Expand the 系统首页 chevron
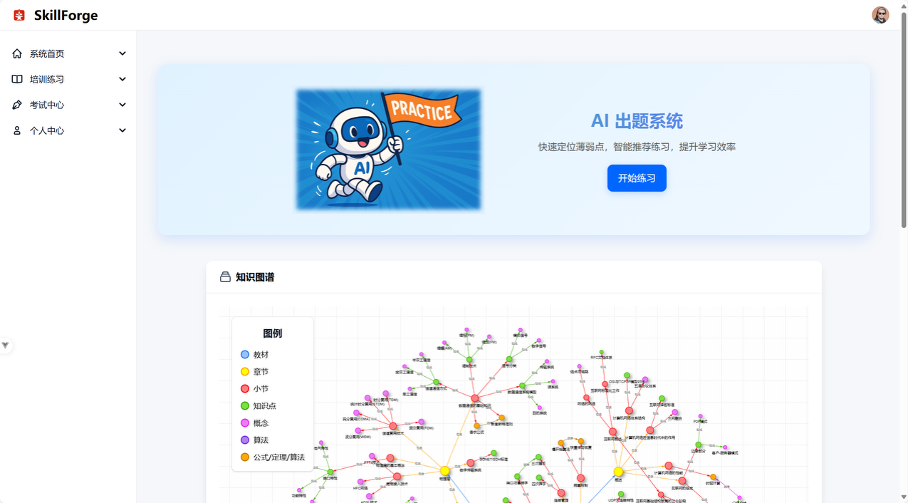Image resolution: width=908 pixels, height=504 pixels. pyautogui.click(x=122, y=54)
